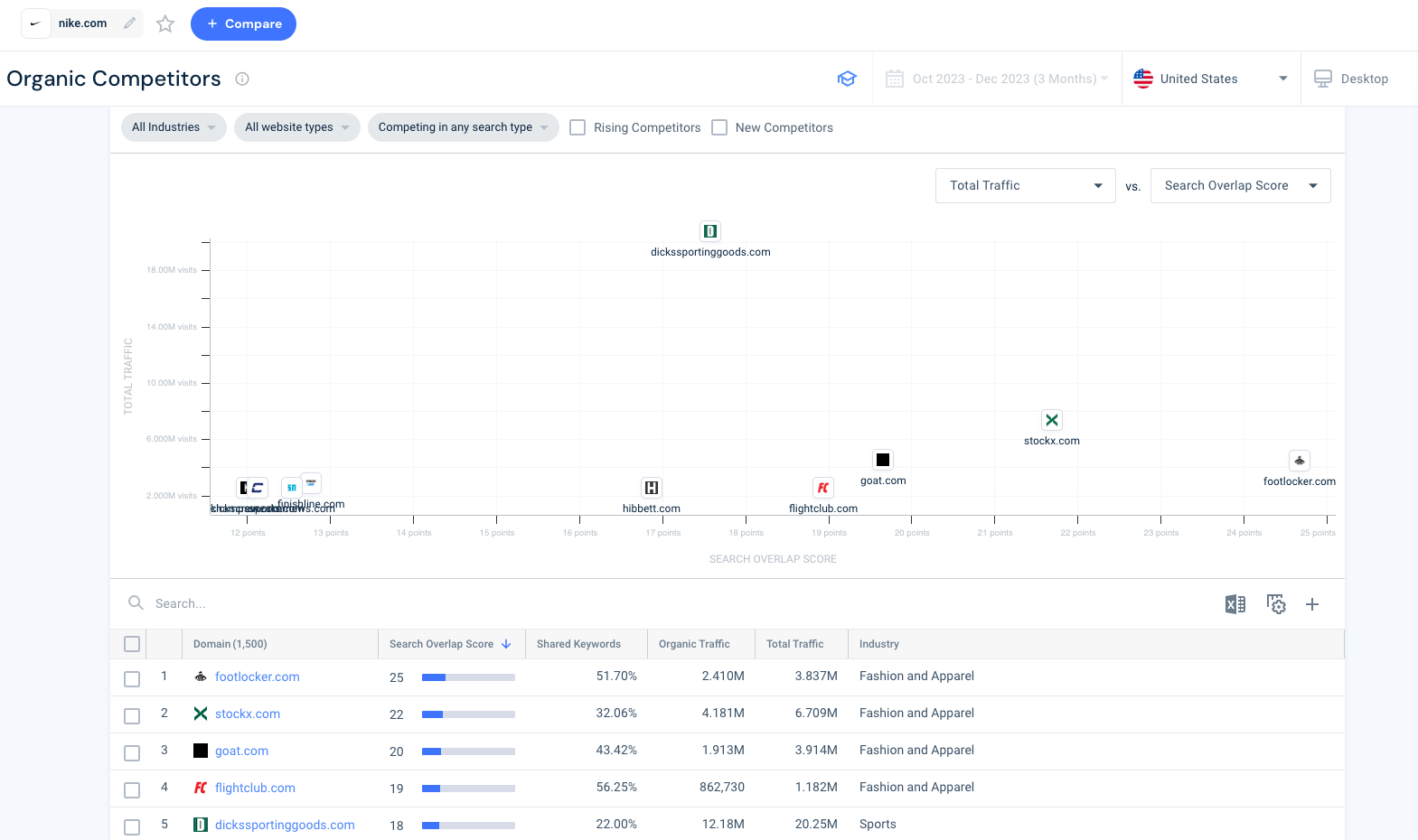The width and height of the screenshot is (1418, 840).
Task: Select footlocker.com marker on the chart
Action: 1300,461
